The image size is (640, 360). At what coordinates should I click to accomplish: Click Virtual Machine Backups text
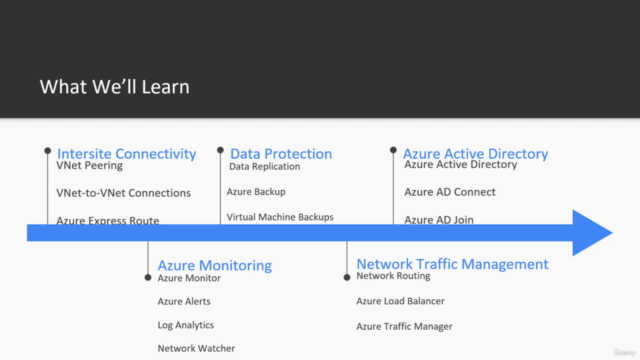tap(280, 217)
